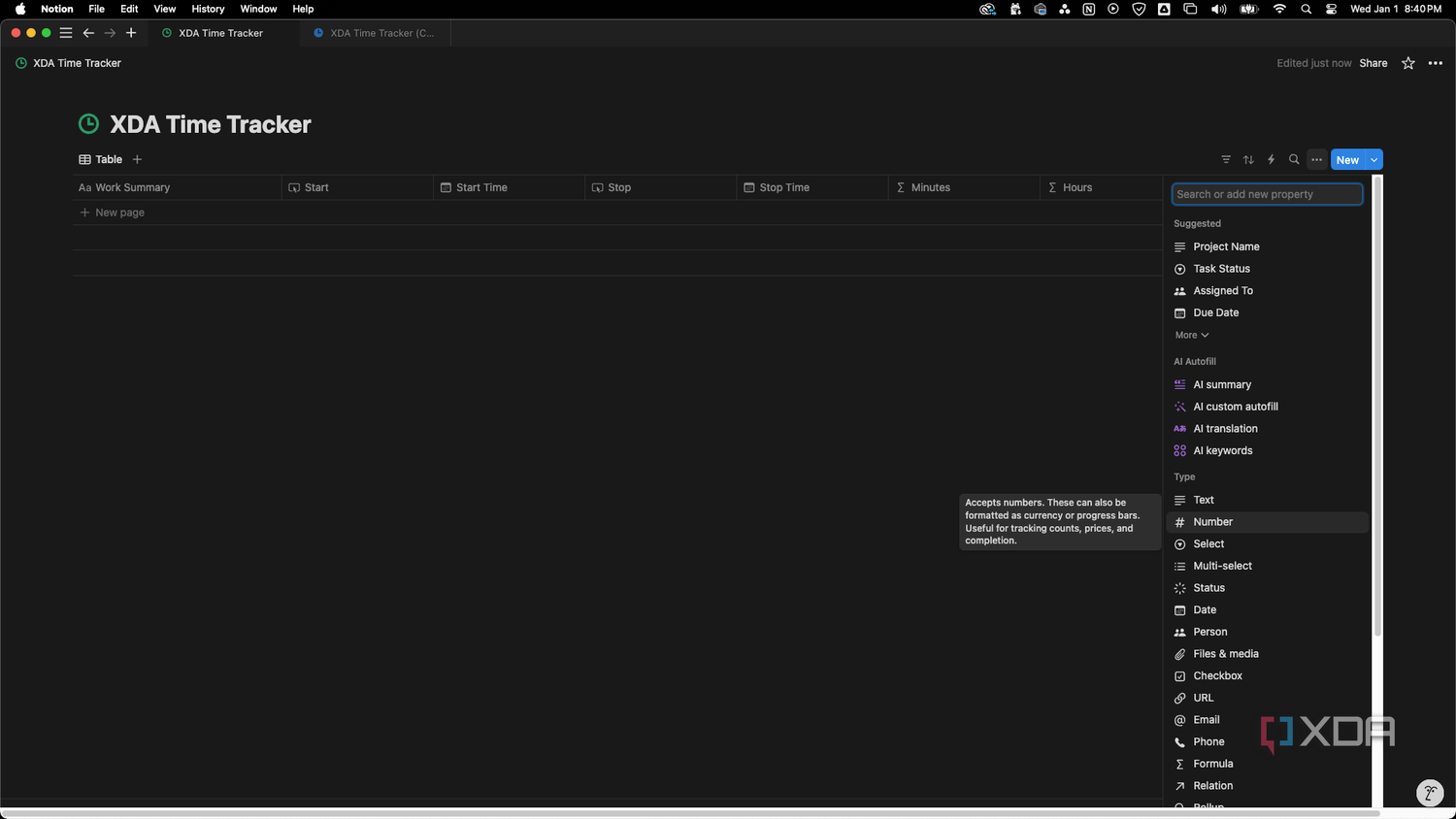Click the sort arrows icon

click(x=1248, y=160)
